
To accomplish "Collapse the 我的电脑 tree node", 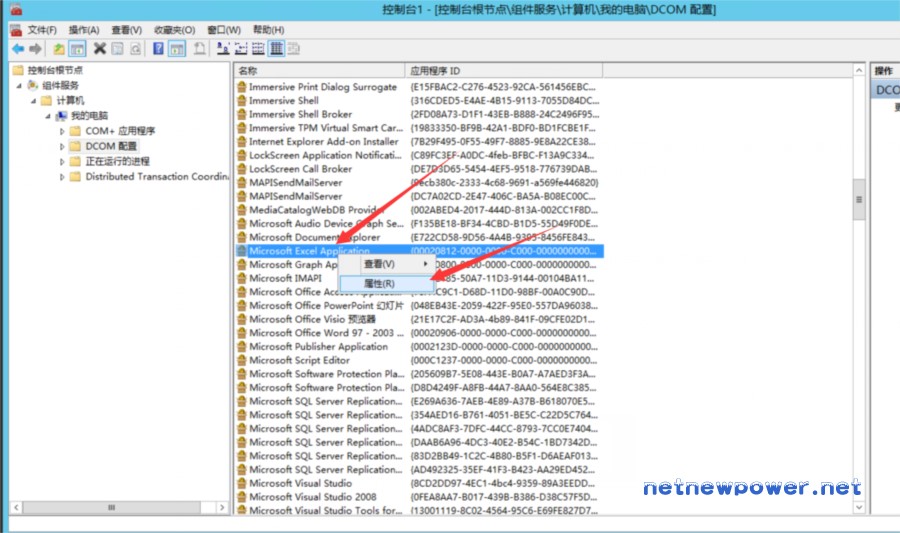I will point(48,116).
